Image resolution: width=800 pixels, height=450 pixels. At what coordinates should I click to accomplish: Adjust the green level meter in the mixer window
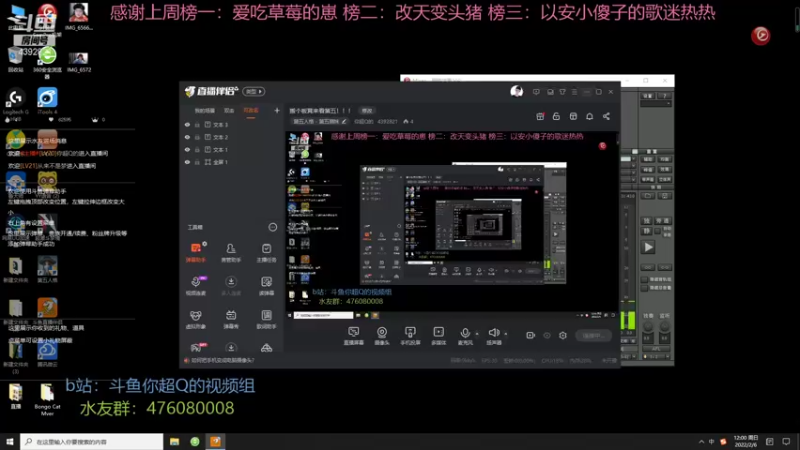point(628,319)
